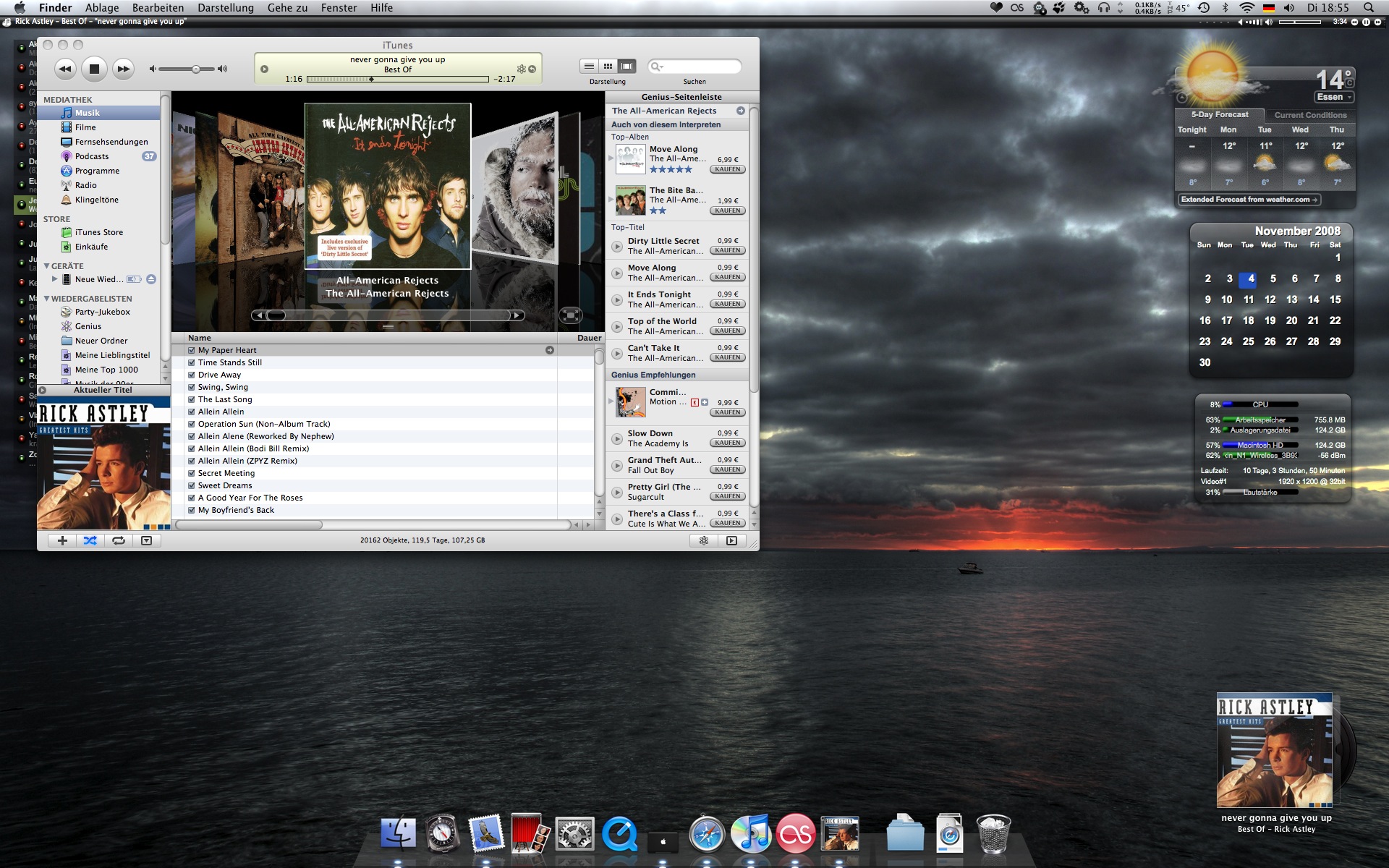The height and width of the screenshot is (868, 1389).
Task: Click arrow next to The All-American Rejects
Action: pos(740,111)
